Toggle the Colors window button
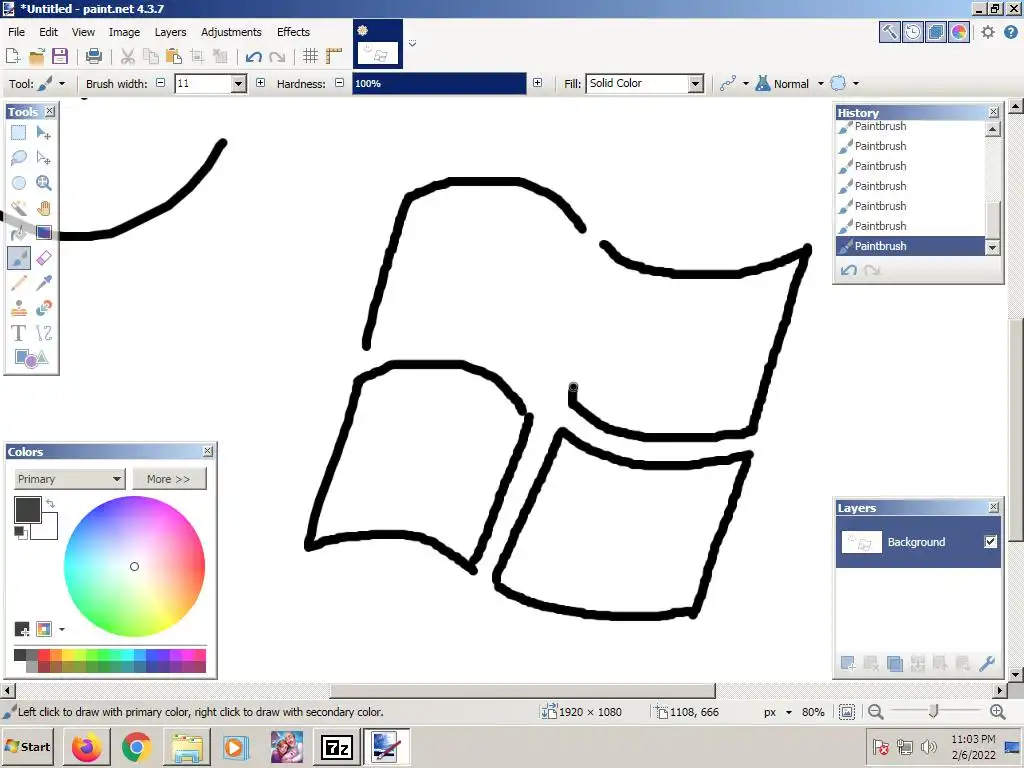The image size is (1024, 768). [959, 31]
